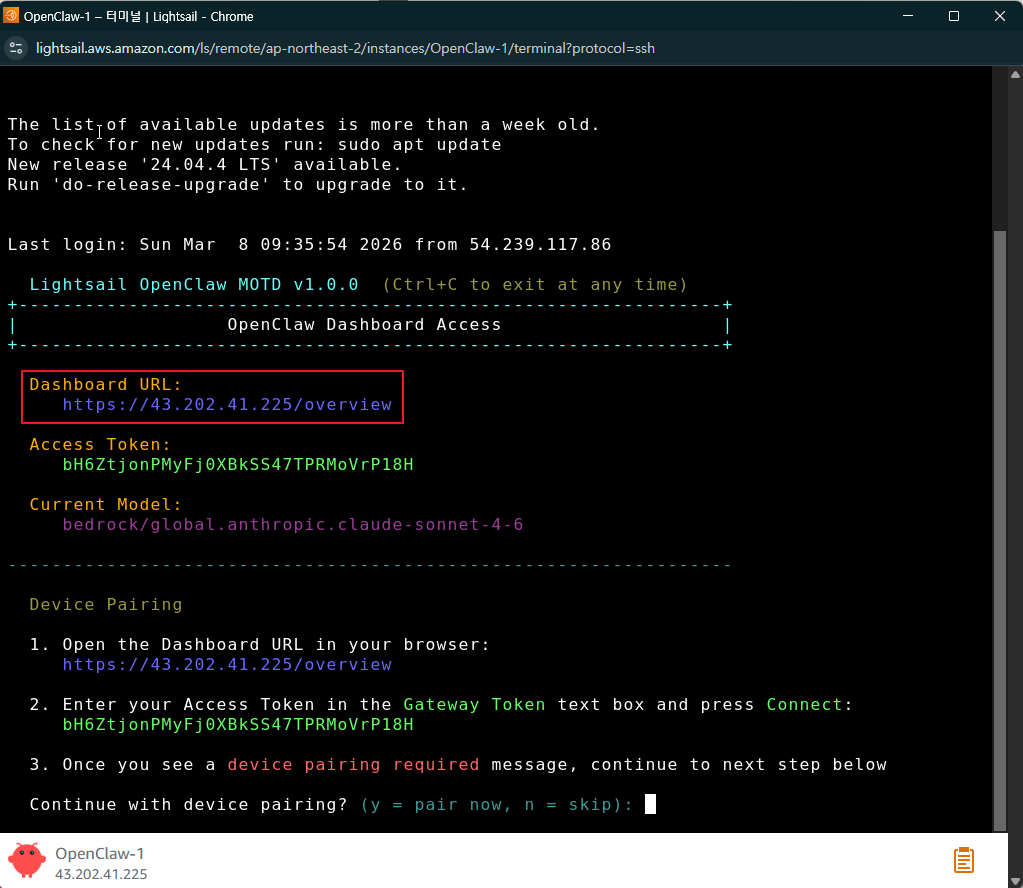1023x888 pixels.
Task: Click the token shown under step 2
Action: [x=238, y=724]
